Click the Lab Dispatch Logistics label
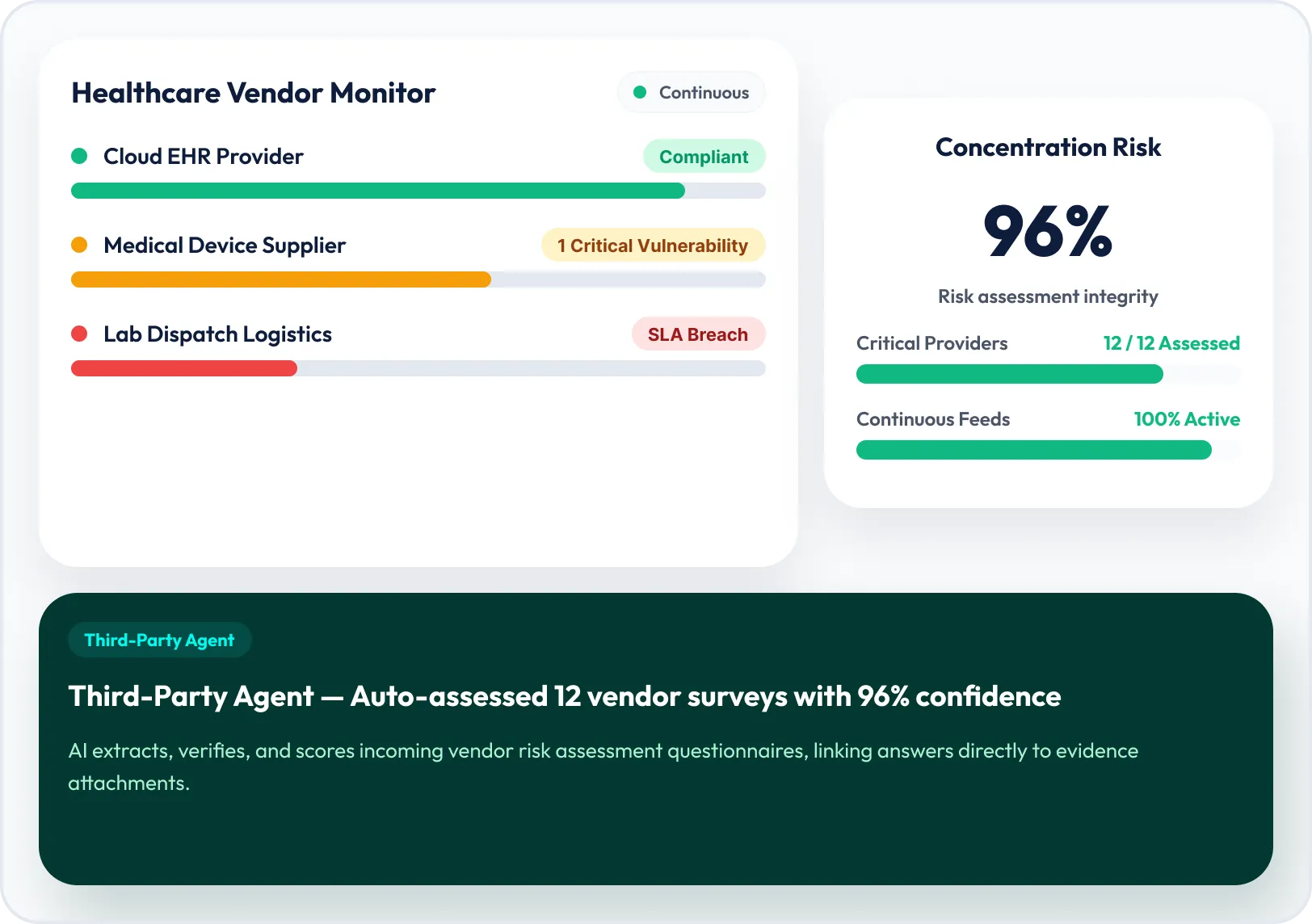 pos(217,334)
